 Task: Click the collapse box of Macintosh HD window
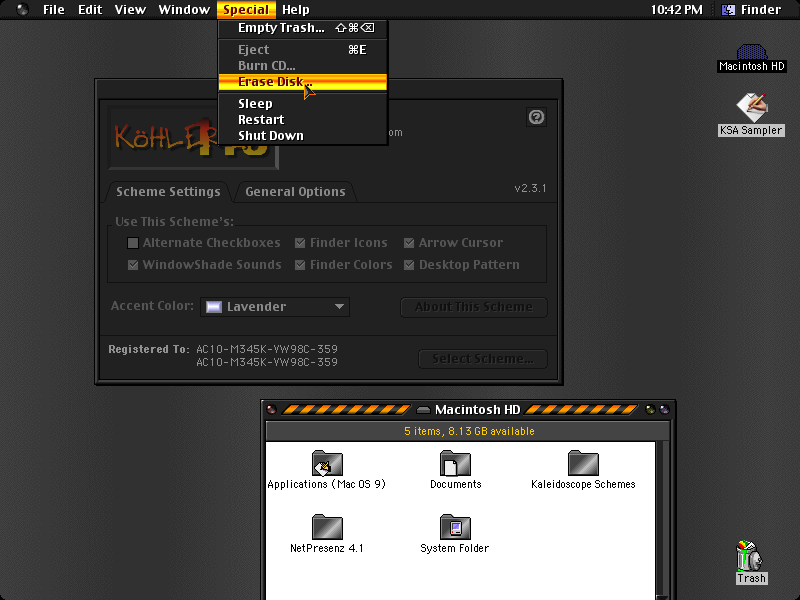(664, 409)
